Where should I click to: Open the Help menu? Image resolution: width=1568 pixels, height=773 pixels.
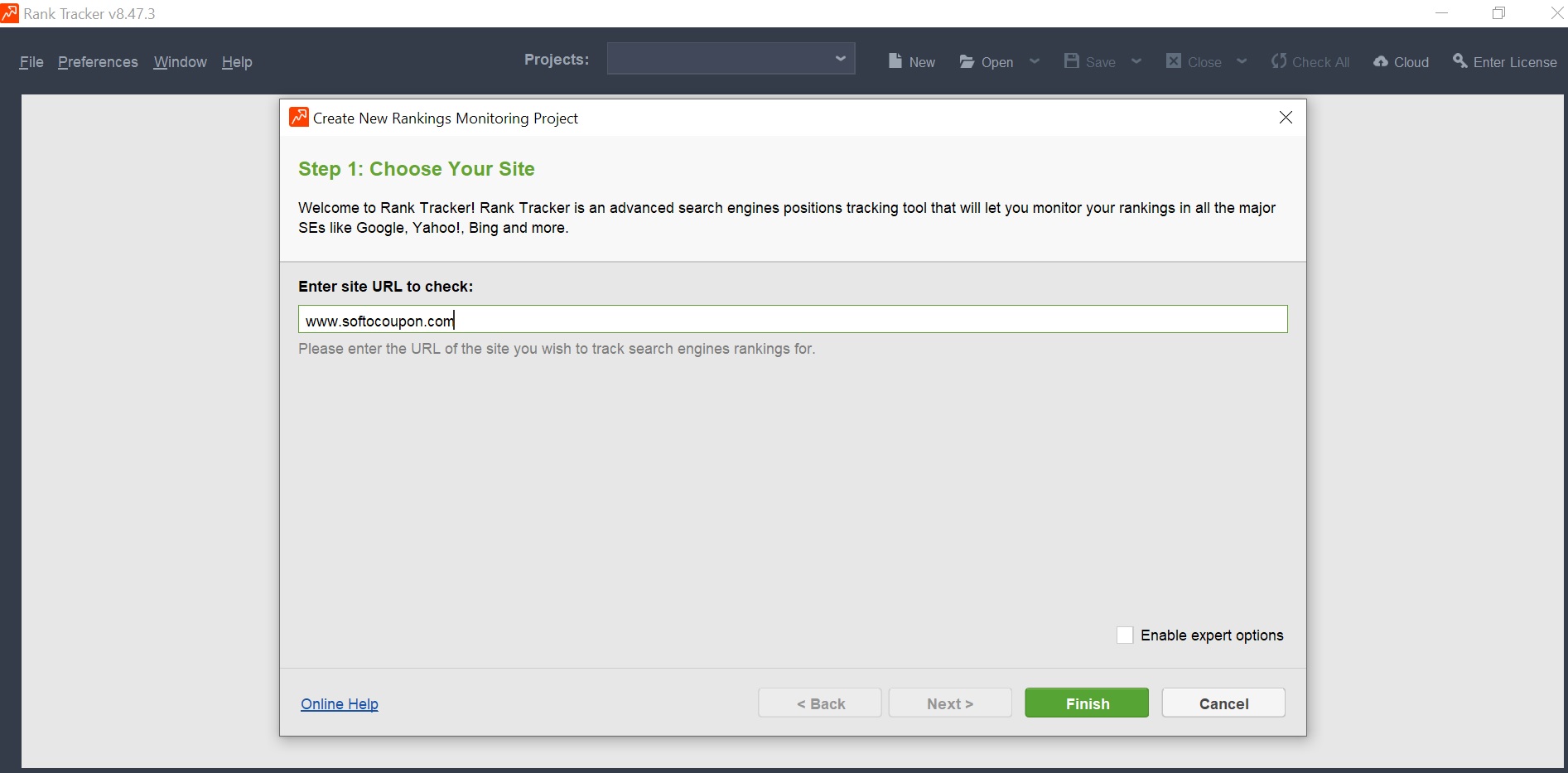click(237, 62)
